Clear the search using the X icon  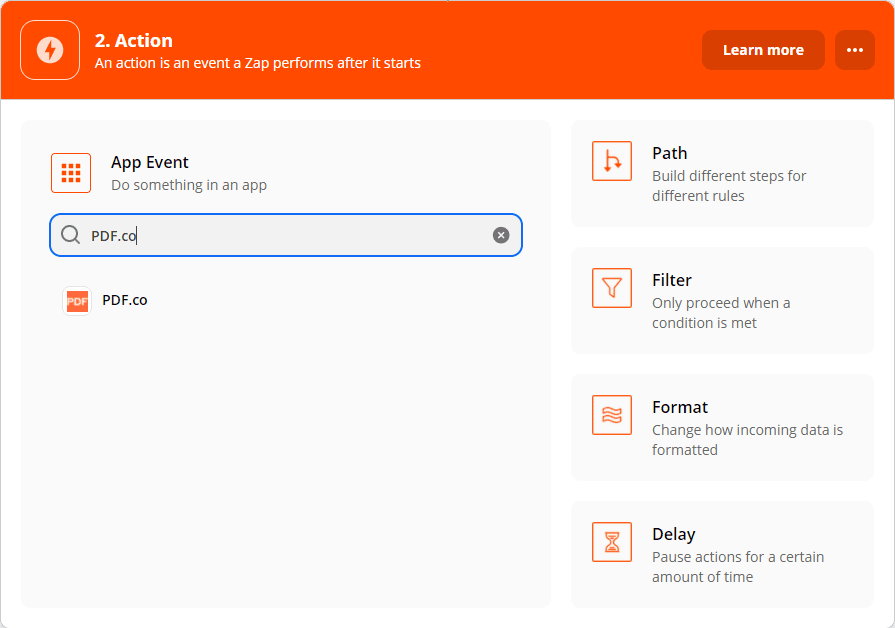500,234
